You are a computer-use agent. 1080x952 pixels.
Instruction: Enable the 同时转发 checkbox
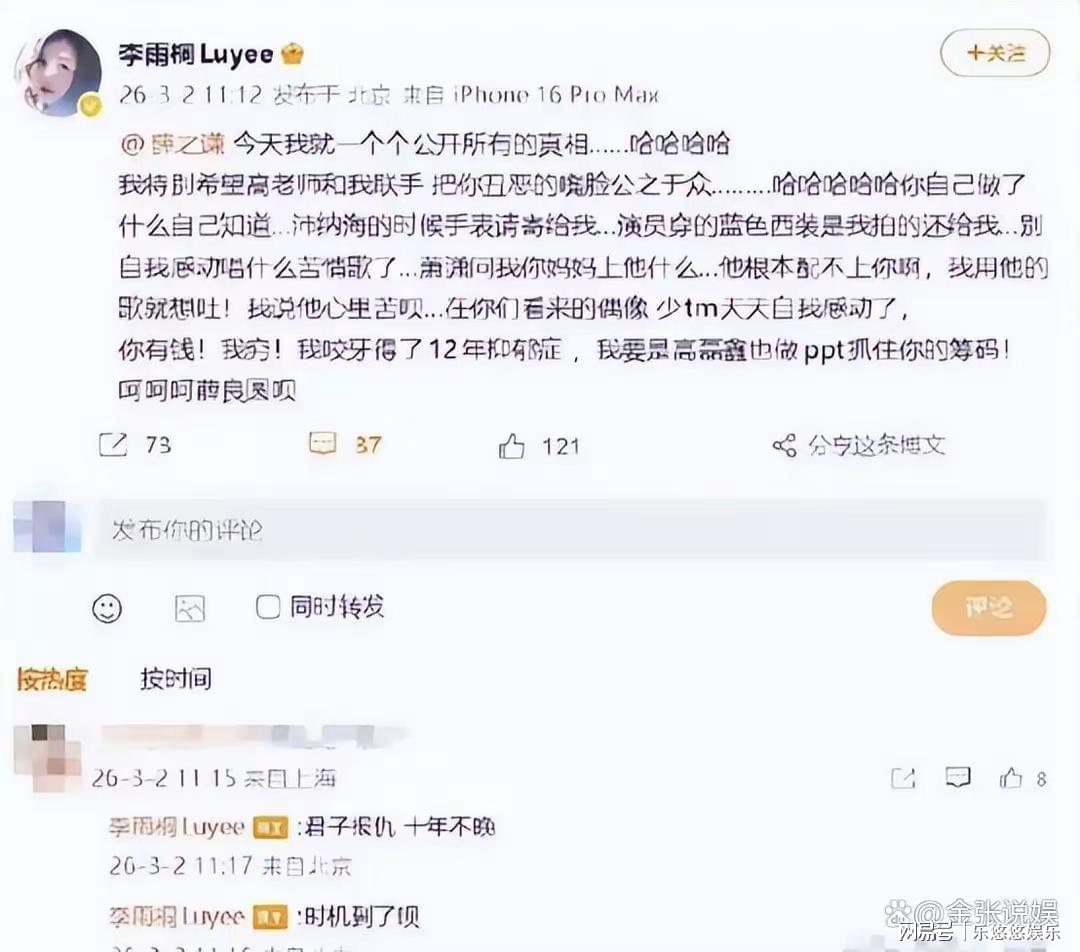[x=267, y=607]
